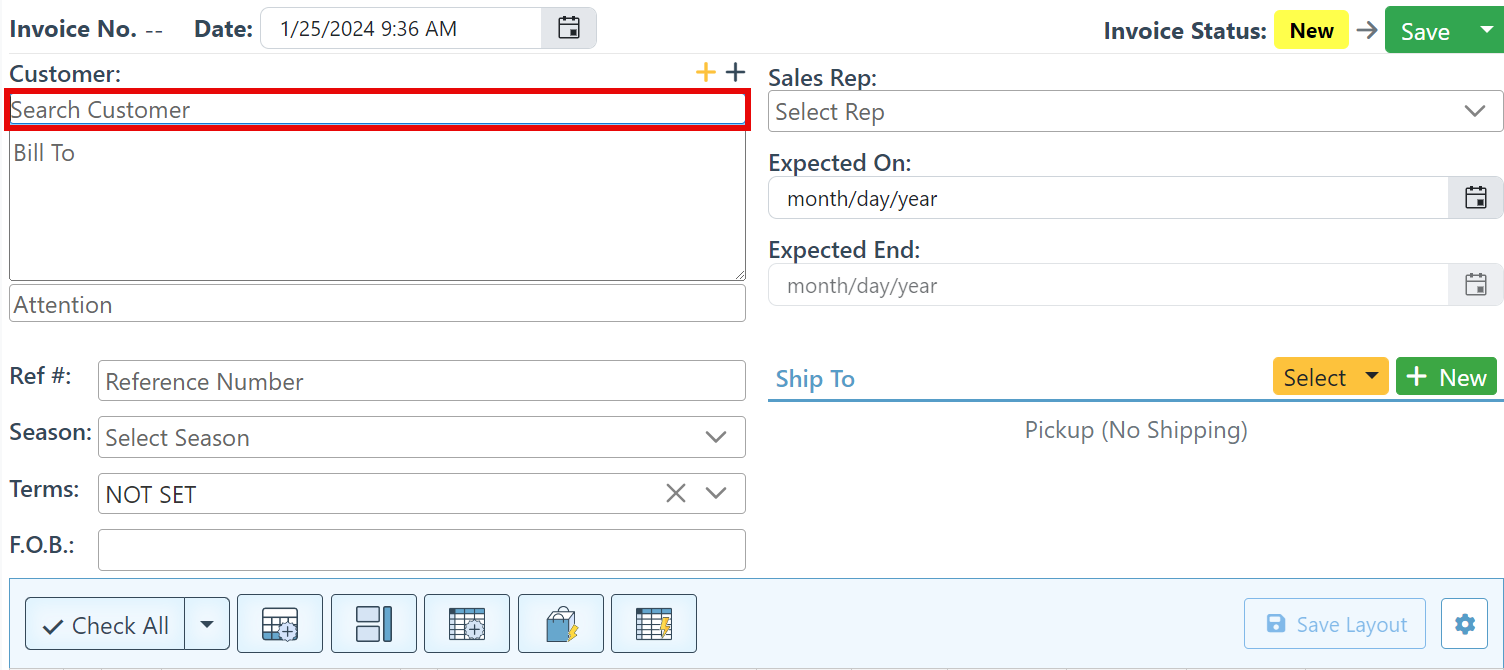
Task: Expand the Save button dropdown arrow
Action: (1485, 31)
